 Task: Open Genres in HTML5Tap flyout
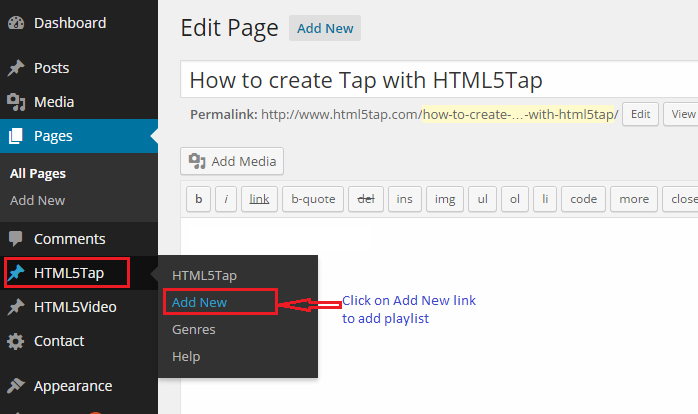click(x=194, y=329)
